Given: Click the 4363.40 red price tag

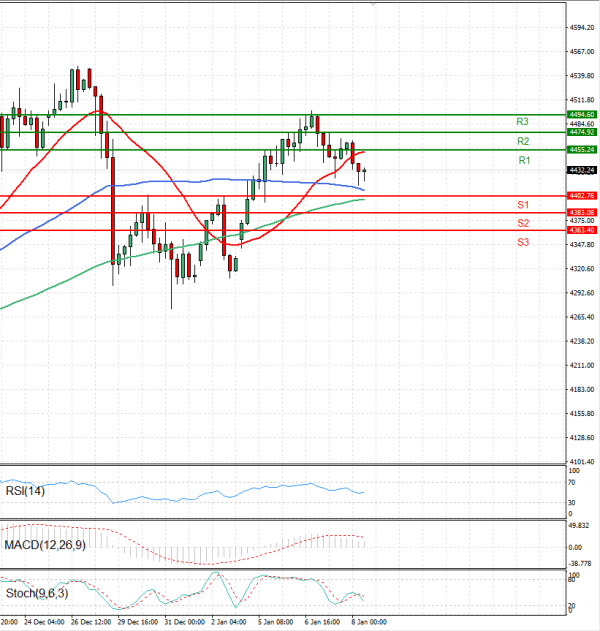Looking at the screenshot, I should [581, 230].
